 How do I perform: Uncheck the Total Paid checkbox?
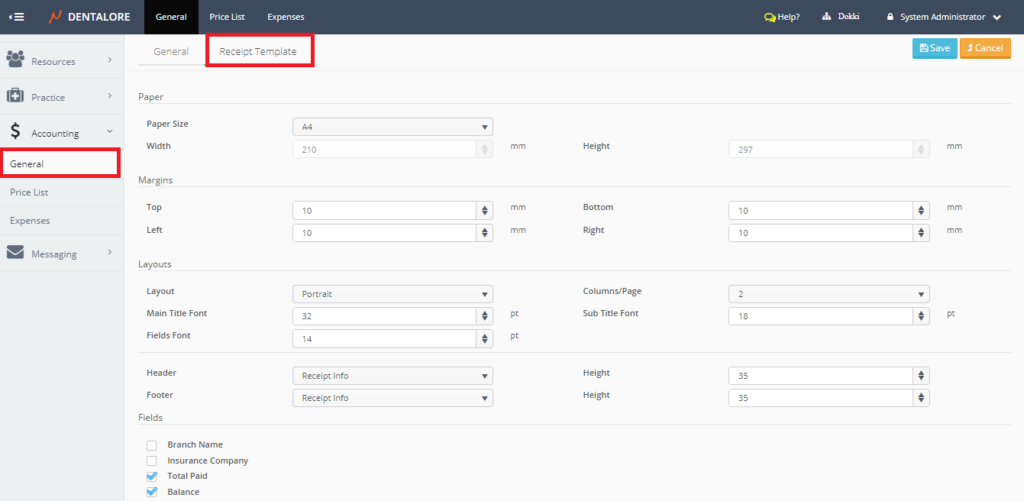tap(152, 477)
